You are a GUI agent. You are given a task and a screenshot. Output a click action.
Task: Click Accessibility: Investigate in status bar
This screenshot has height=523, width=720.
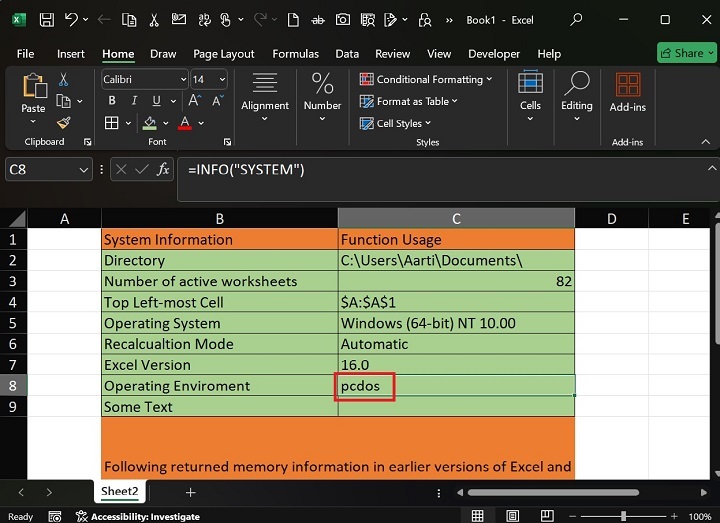tap(144, 516)
